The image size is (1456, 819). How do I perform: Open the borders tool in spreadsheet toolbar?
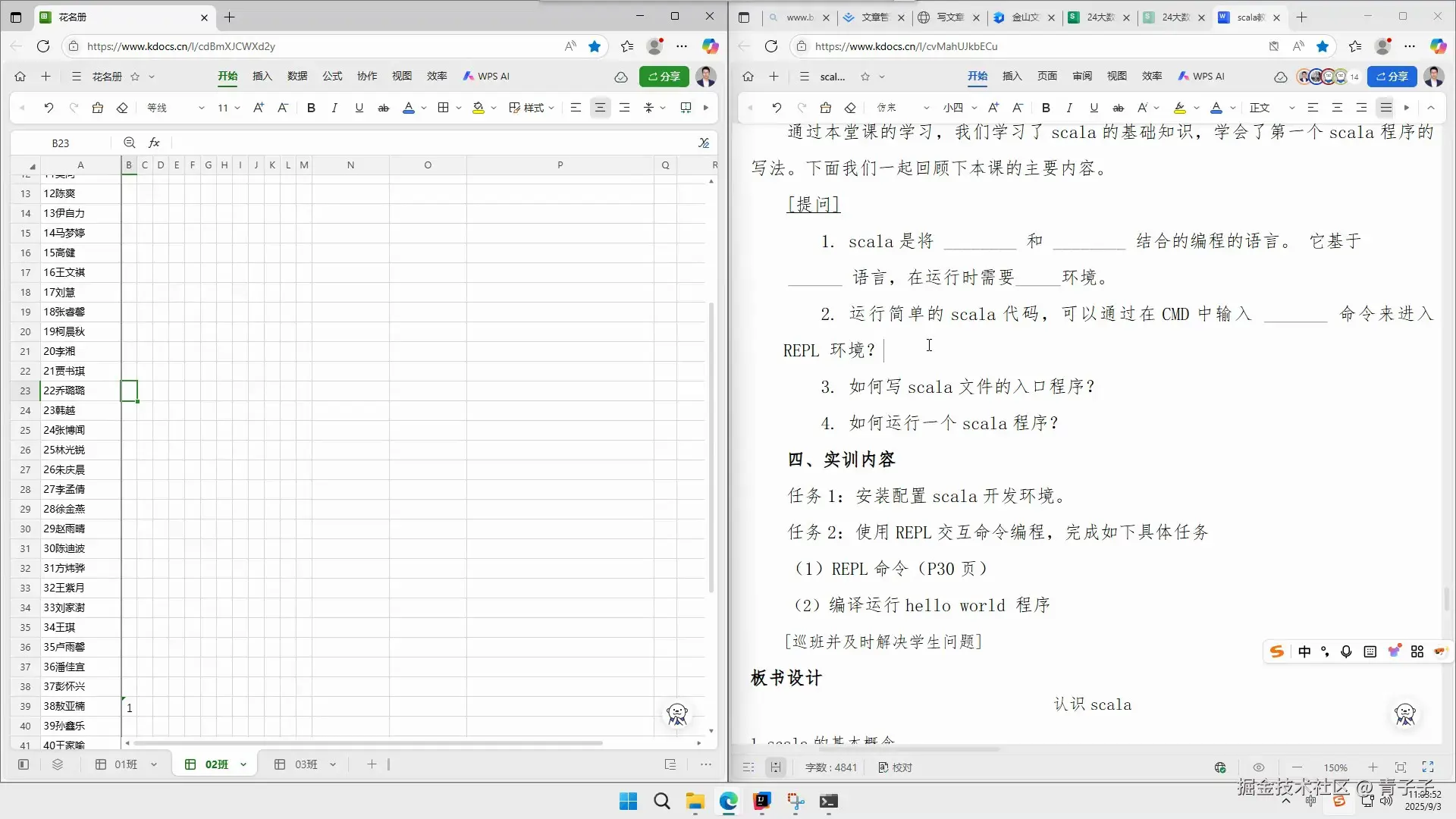tap(444, 108)
